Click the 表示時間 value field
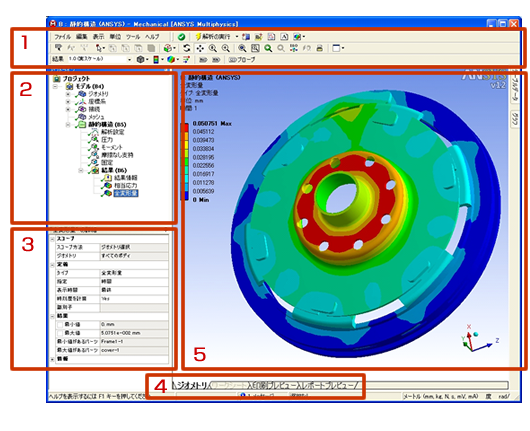This screenshot has width=530, height=431. coord(134,290)
